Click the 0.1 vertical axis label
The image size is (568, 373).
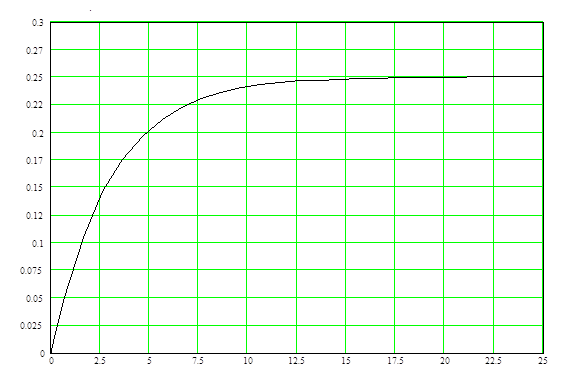(x=38, y=243)
